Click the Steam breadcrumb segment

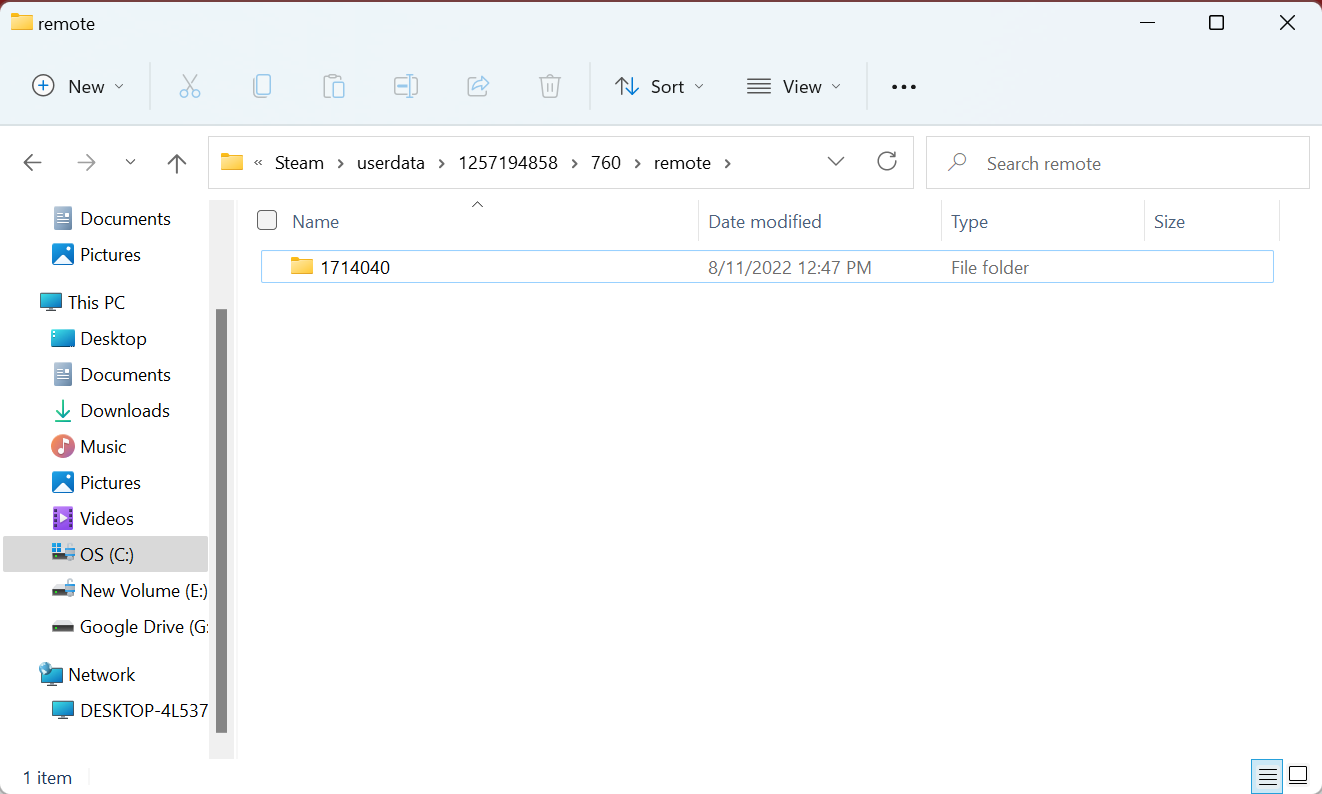[300, 163]
